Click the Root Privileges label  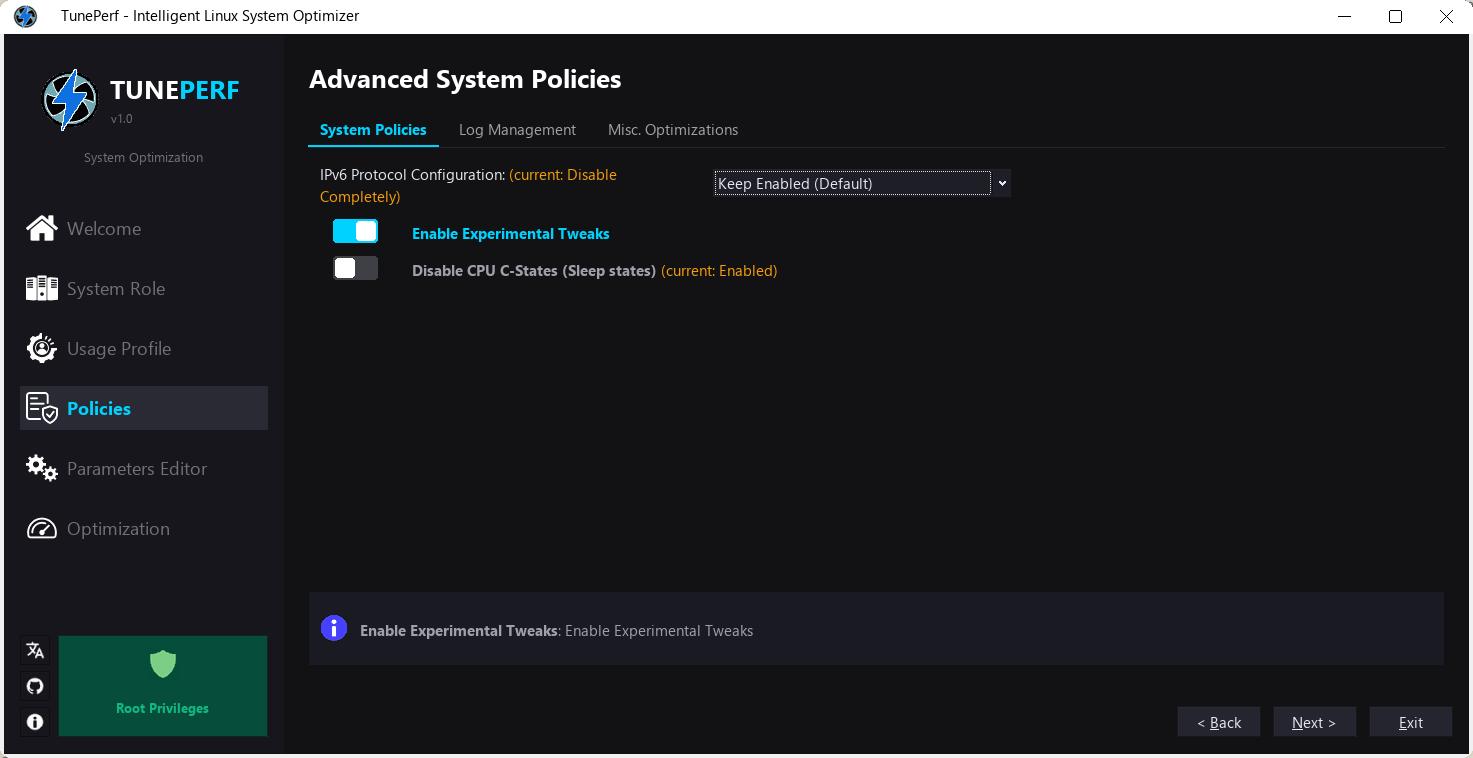(x=162, y=708)
